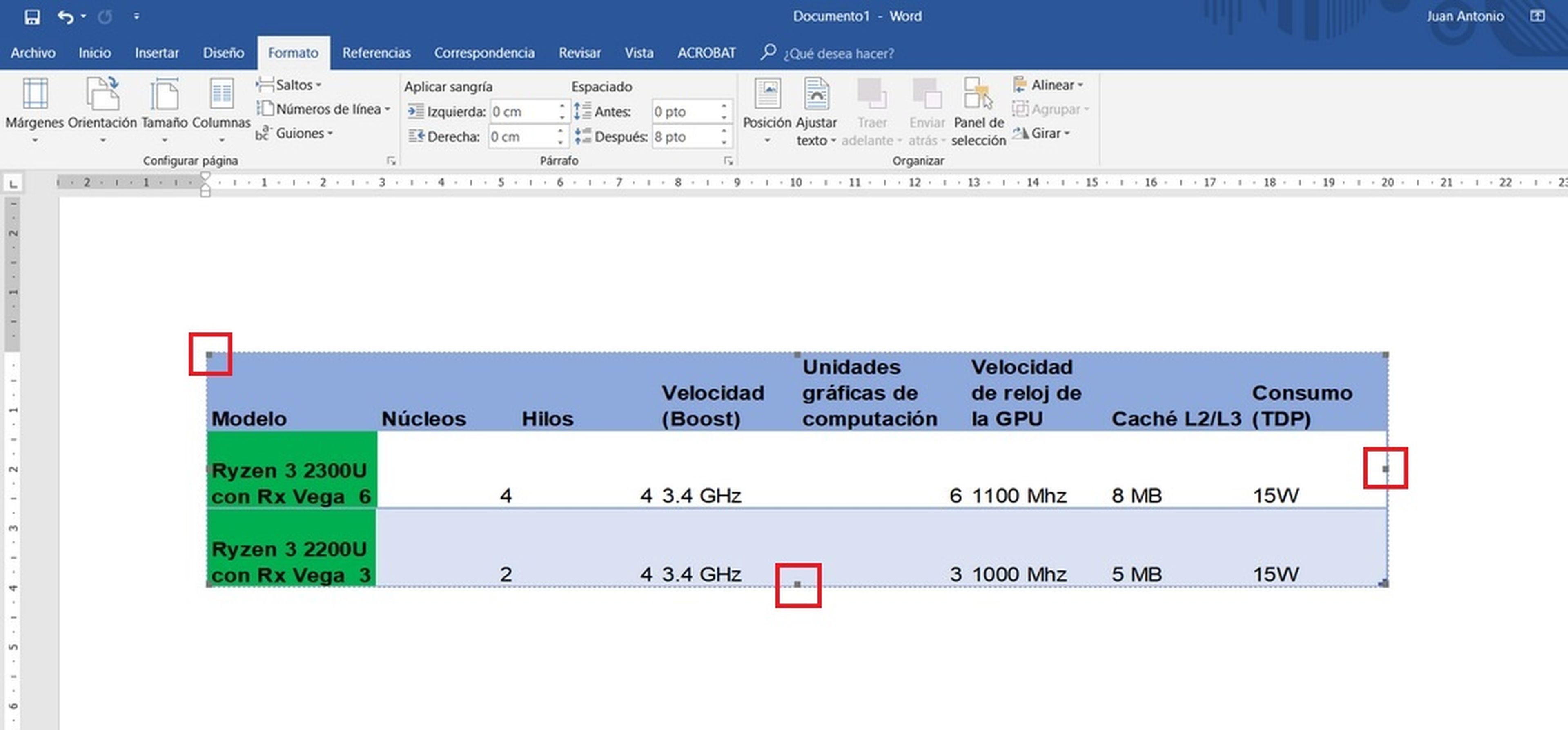Click the Derecha indent field
This screenshot has height=730, width=1568.
click(x=522, y=137)
